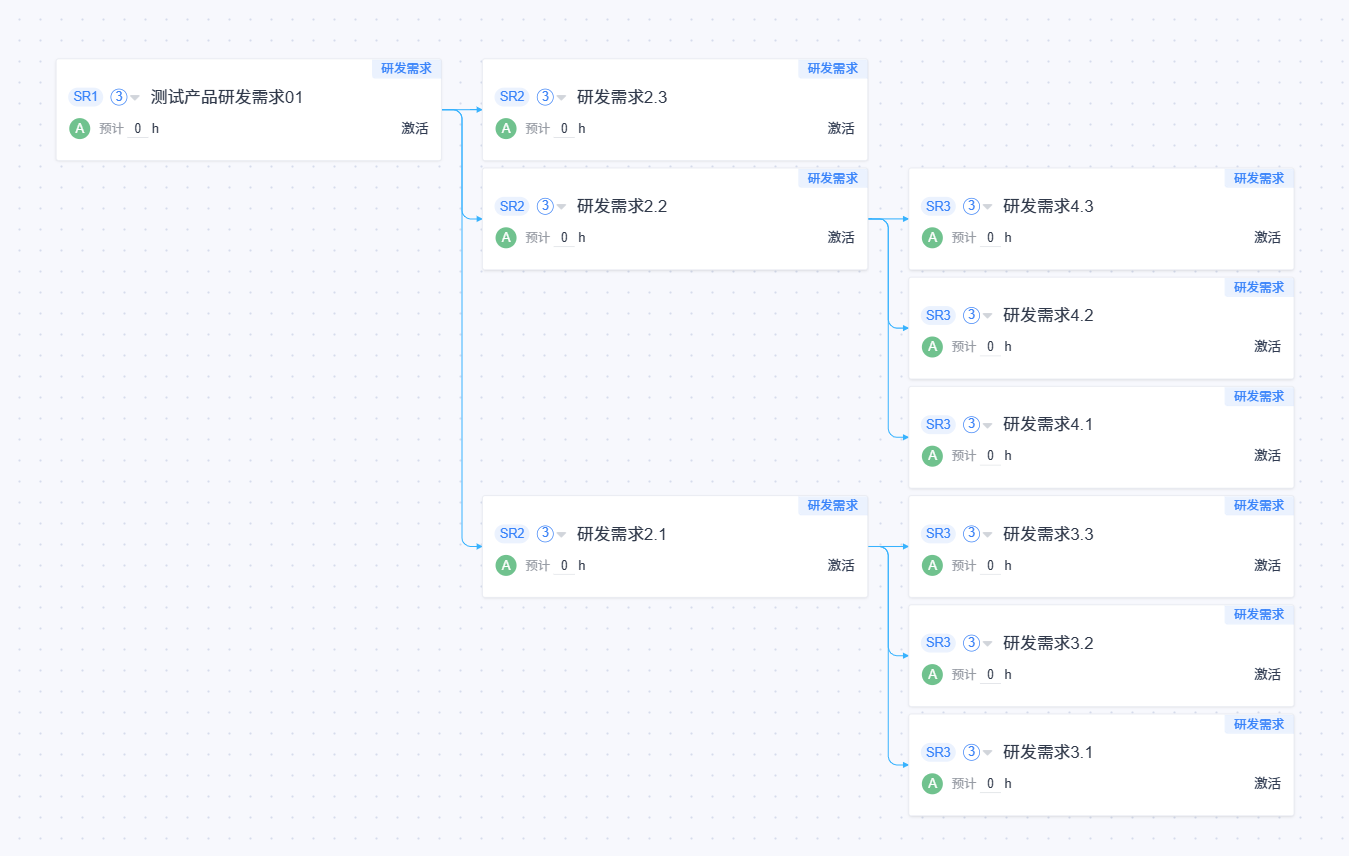The width and height of the screenshot is (1349, 856).
Task: Click estimate hours field on 研发需求3.3
Action: [990, 565]
